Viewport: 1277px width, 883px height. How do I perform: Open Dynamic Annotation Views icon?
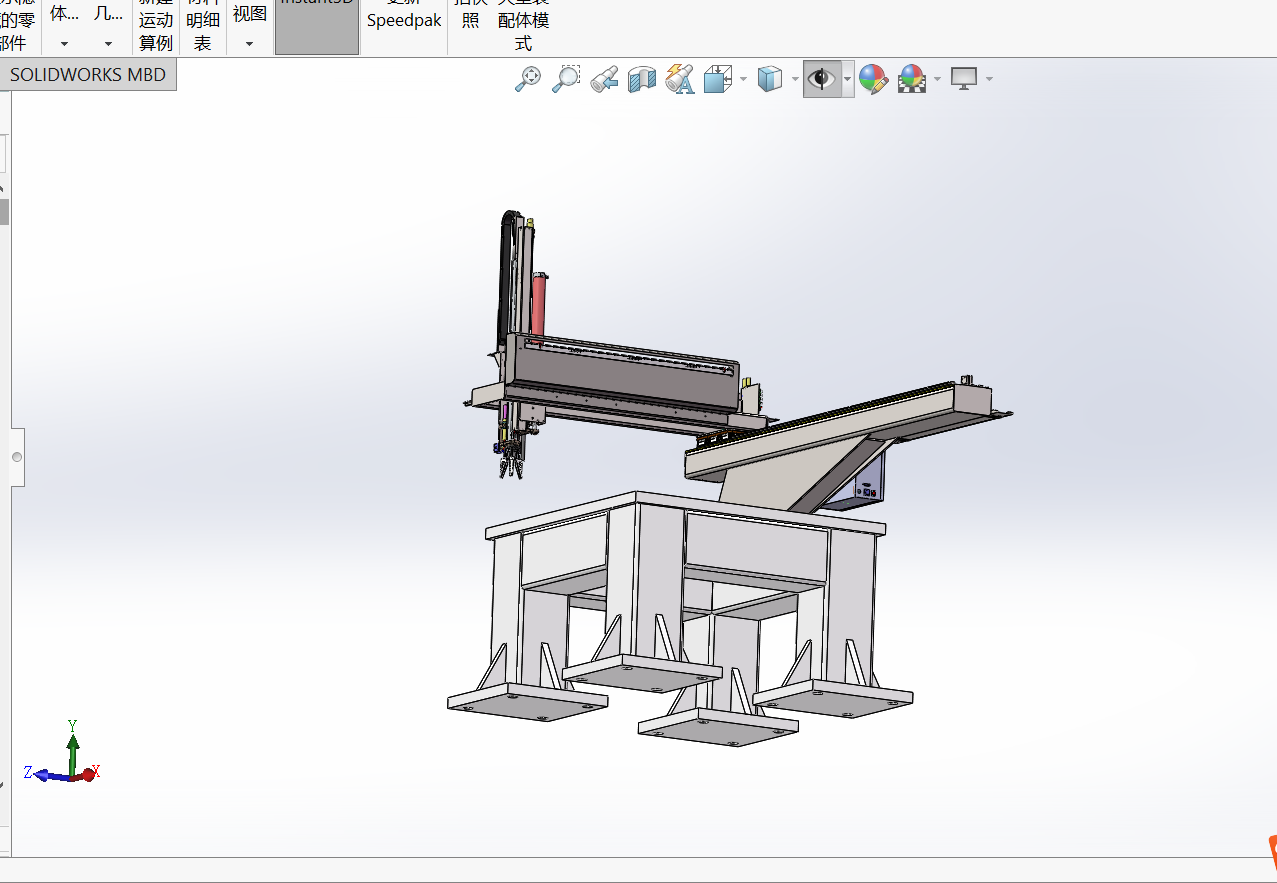coord(679,79)
